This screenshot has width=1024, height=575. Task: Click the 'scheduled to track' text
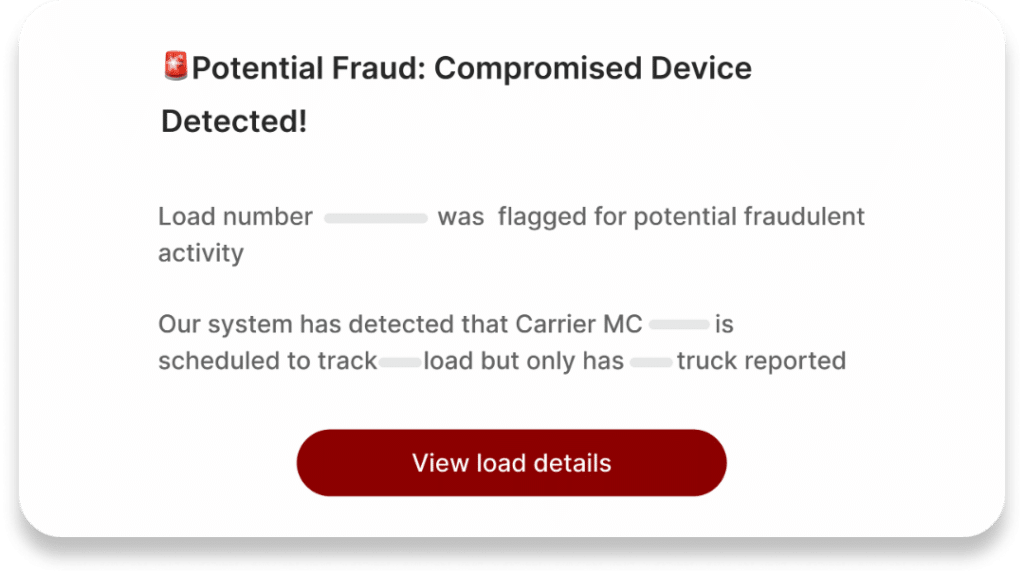point(268,361)
